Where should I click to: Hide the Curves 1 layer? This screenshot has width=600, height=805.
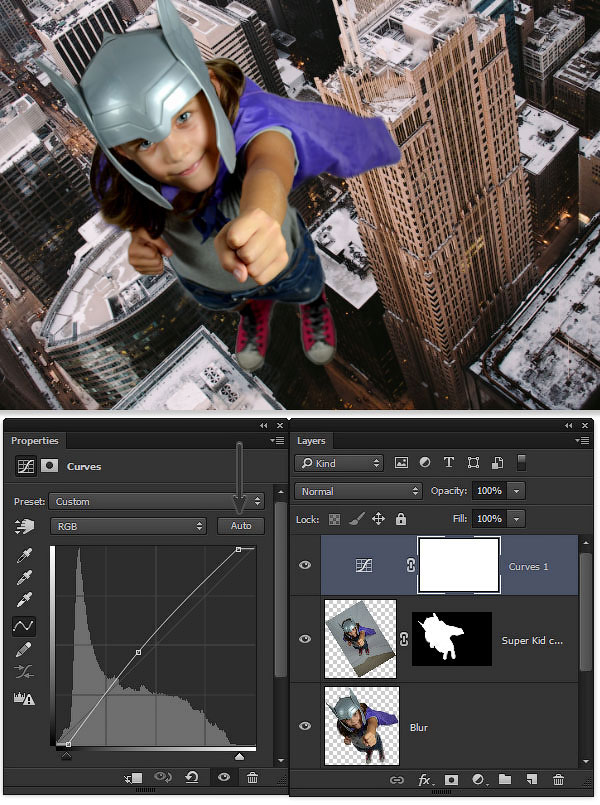(x=305, y=565)
